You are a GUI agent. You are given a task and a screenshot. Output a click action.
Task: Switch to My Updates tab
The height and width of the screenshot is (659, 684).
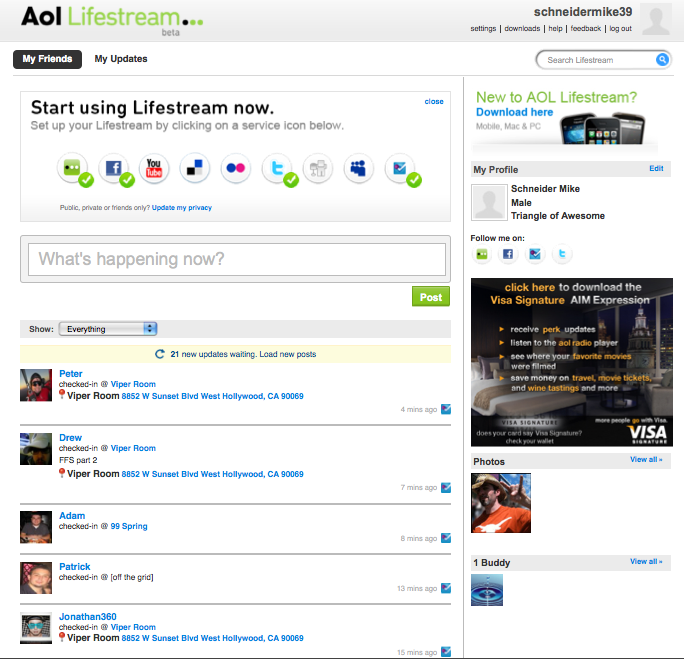(x=121, y=59)
